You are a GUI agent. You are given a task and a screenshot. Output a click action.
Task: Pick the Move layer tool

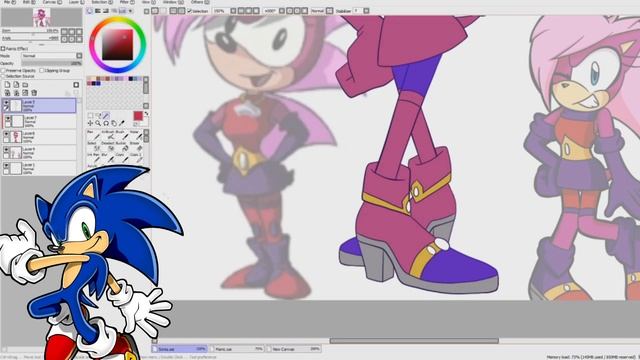click(90, 123)
